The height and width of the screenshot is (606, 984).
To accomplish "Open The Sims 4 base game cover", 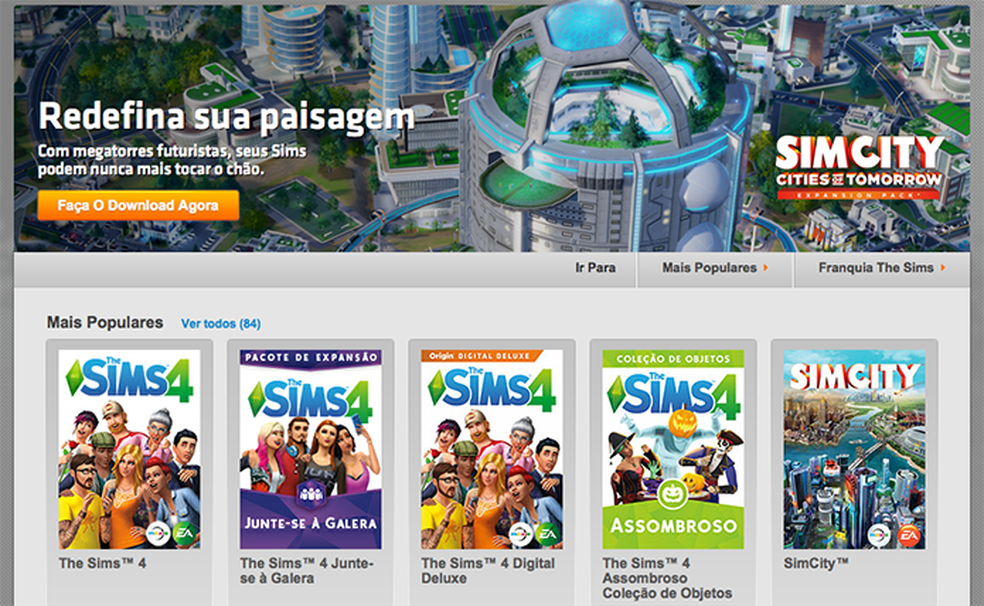I will (x=129, y=449).
